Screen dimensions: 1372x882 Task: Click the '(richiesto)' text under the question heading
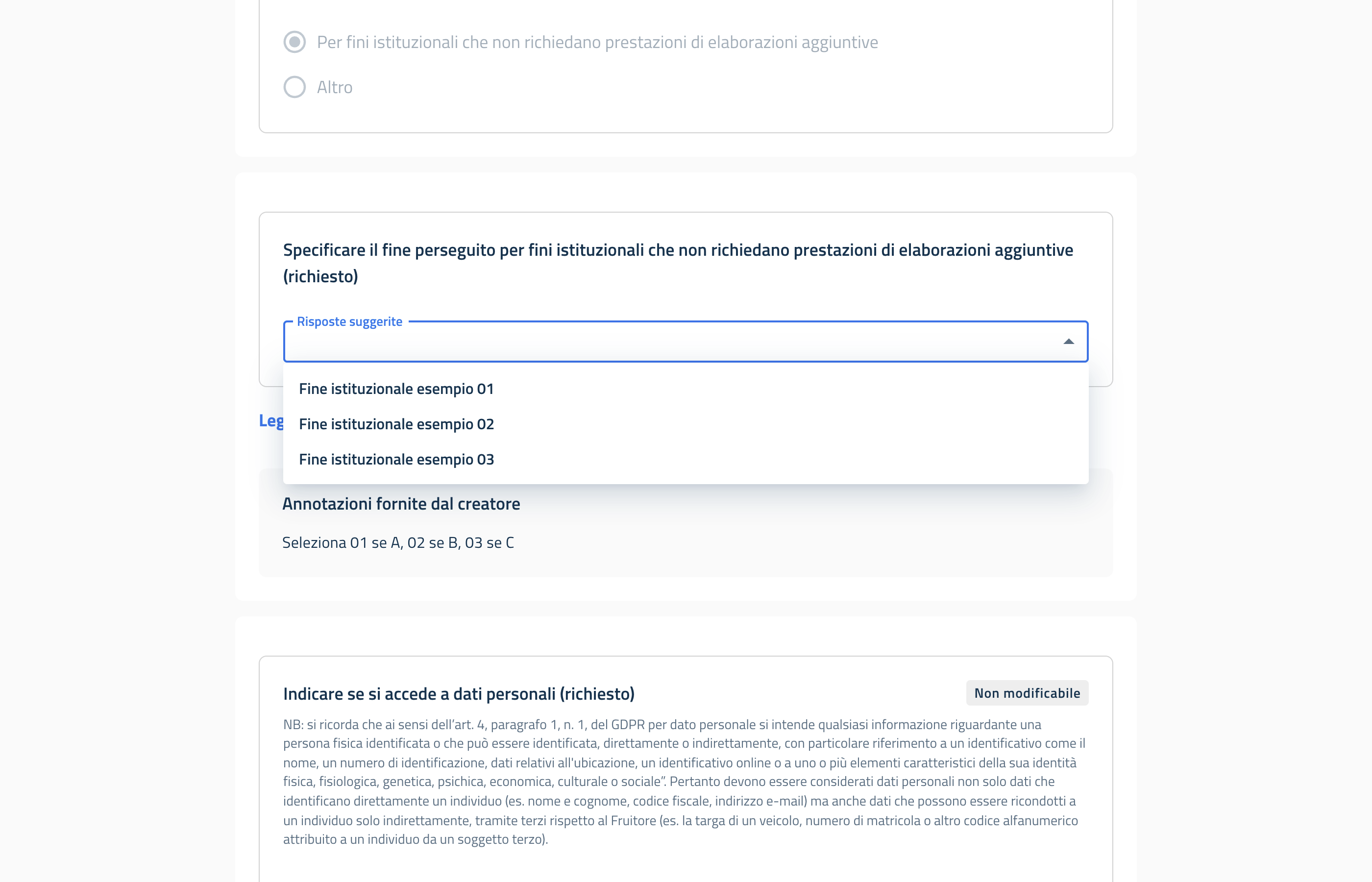click(320, 277)
